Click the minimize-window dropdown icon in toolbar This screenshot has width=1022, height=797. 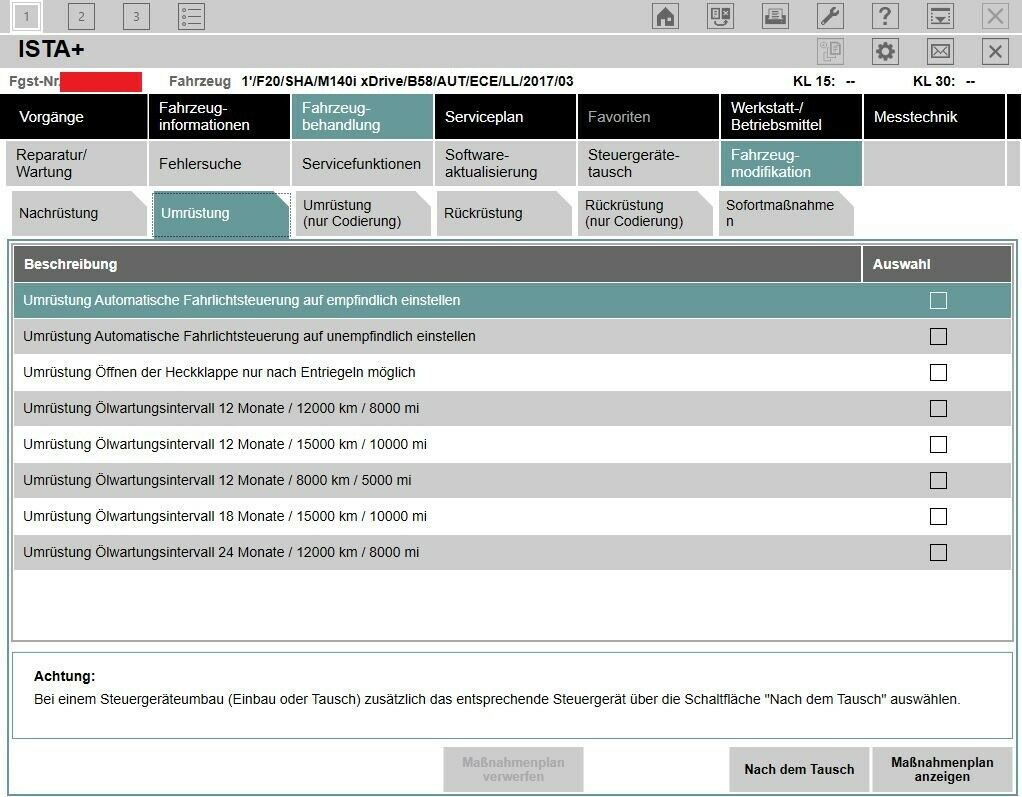940,16
